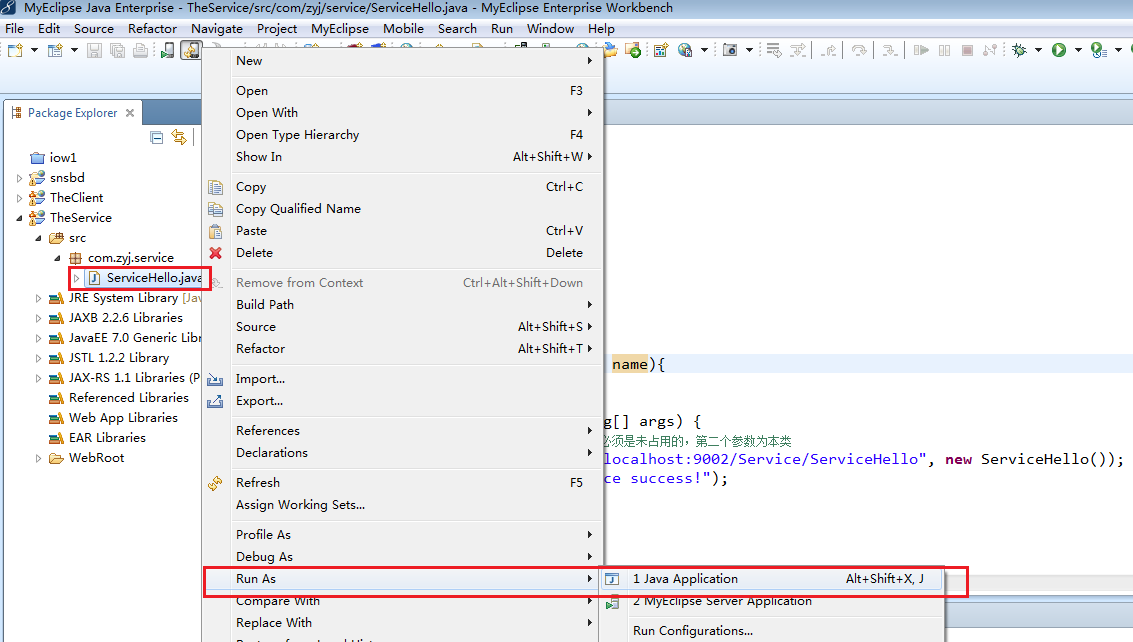
Task: Select JAXB 2.2.6 Libraries in tree
Action: click(x=126, y=318)
